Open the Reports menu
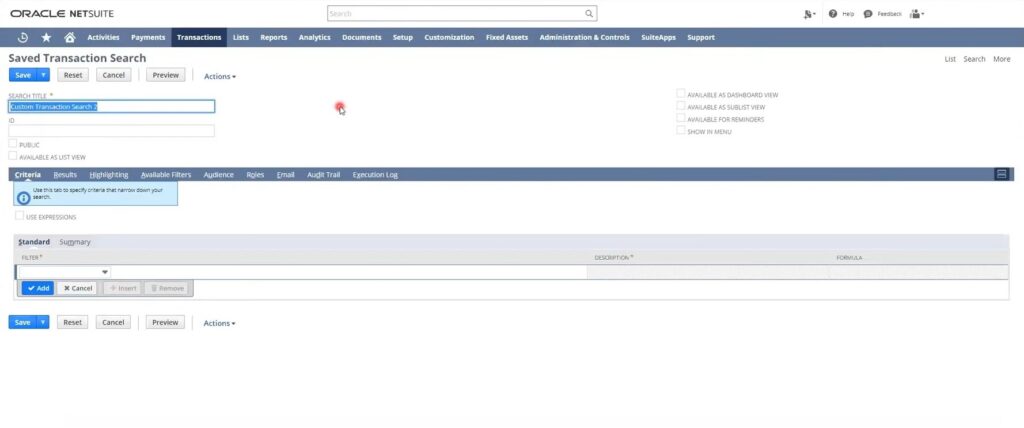Viewport: 1024px width, 428px height. [274, 37]
